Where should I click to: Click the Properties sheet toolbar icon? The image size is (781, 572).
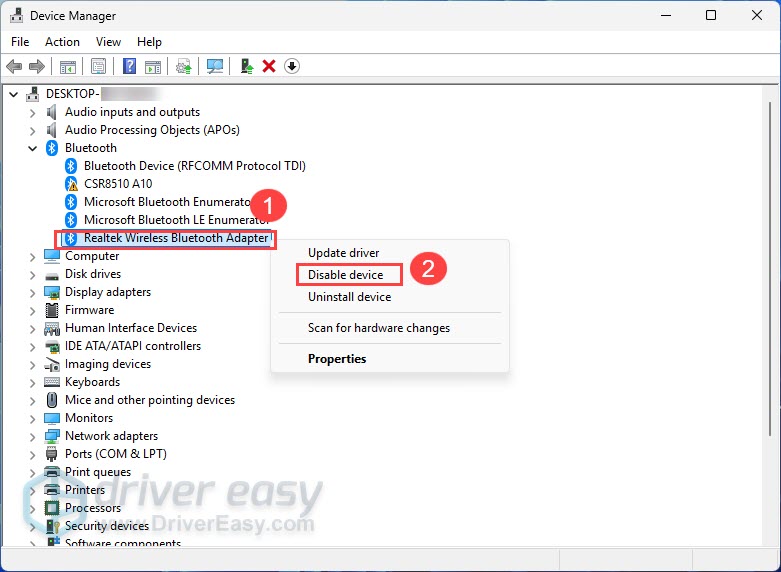pyautogui.click(x=99, y=66)
